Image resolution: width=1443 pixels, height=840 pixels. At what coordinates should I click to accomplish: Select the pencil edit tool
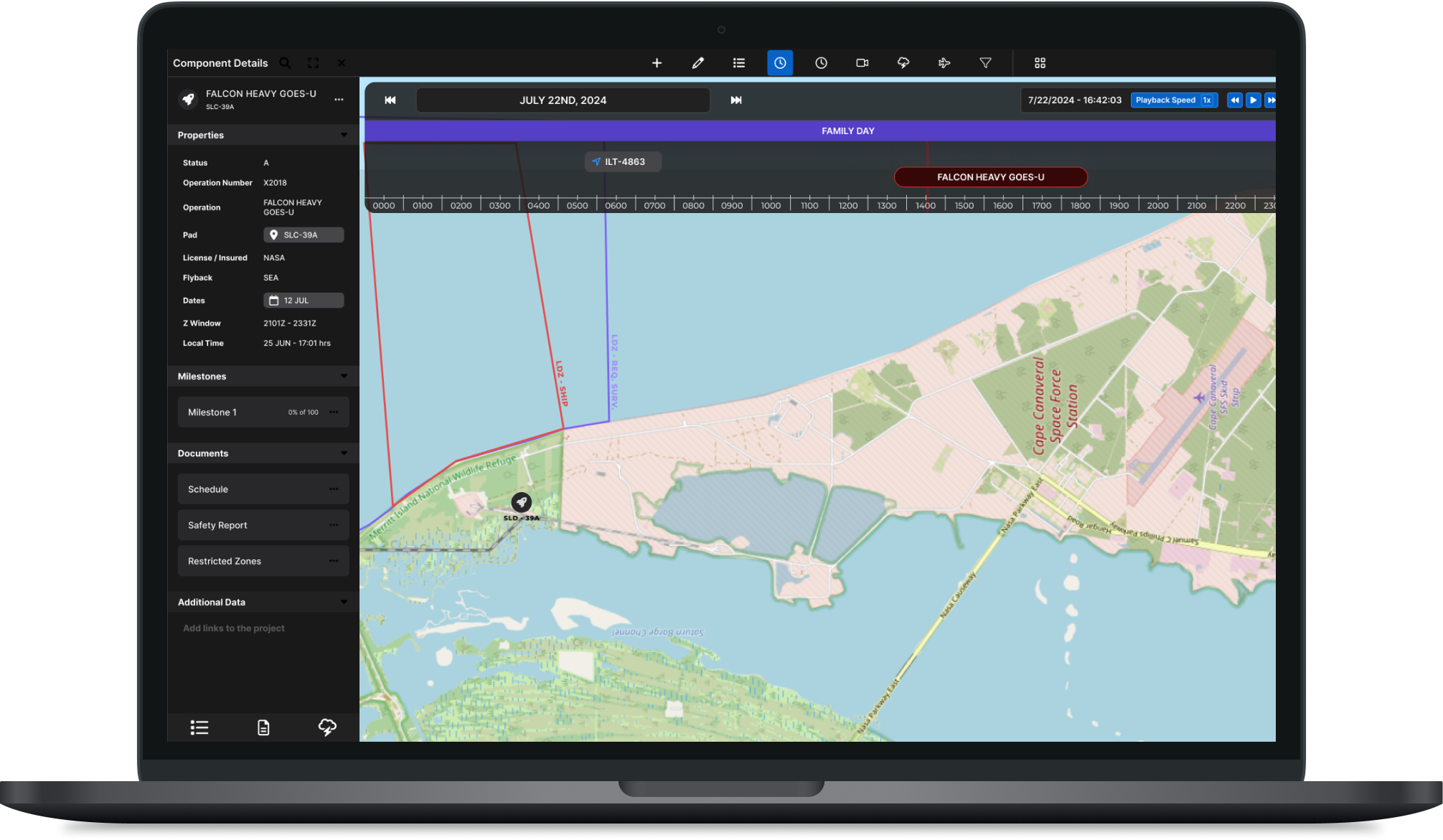(x=697, y=63)
